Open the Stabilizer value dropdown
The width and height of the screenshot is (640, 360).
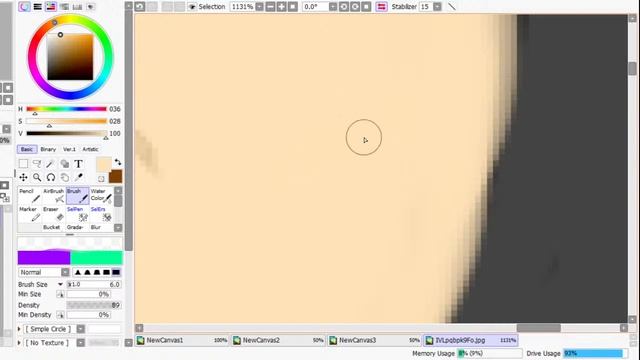coord(437,7)
